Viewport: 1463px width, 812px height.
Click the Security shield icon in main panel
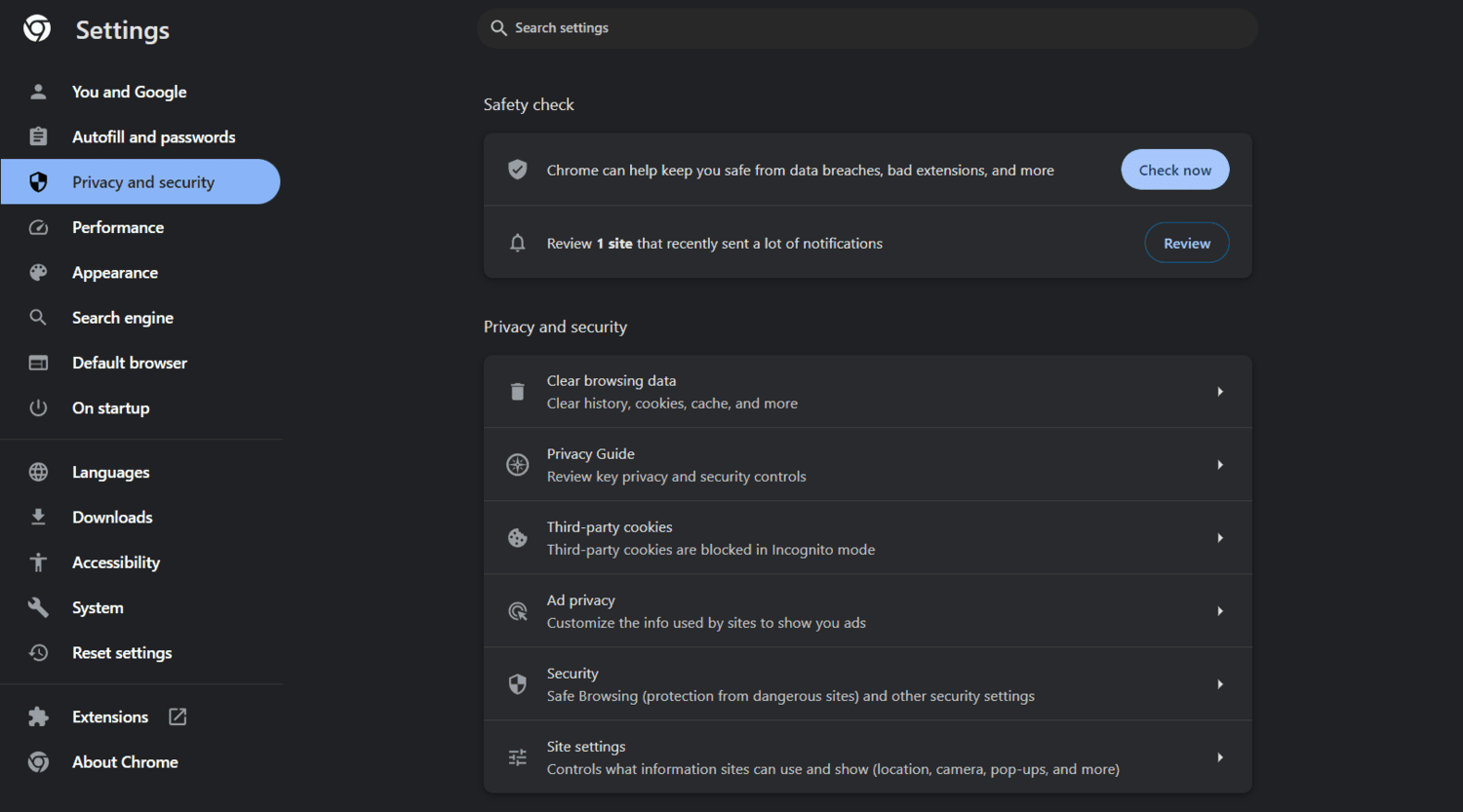point(518,684)
